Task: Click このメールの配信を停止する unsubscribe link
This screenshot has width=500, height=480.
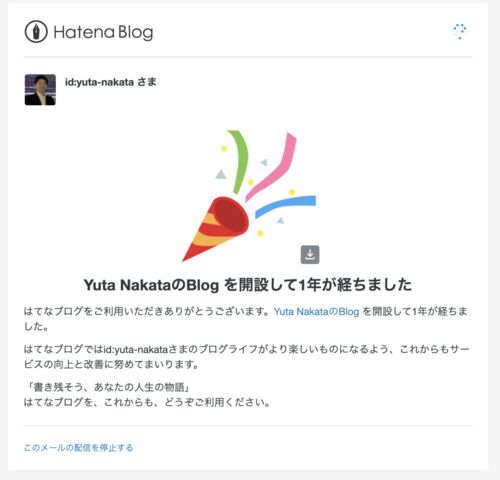Action: 78,447
